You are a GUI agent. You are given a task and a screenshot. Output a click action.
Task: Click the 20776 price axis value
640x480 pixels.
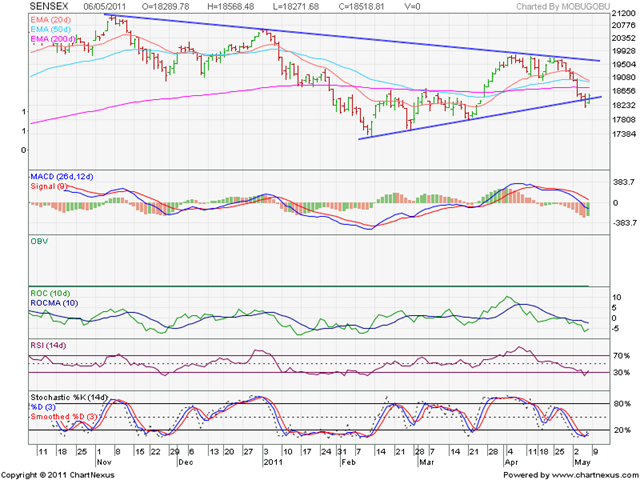pos(624,25)
